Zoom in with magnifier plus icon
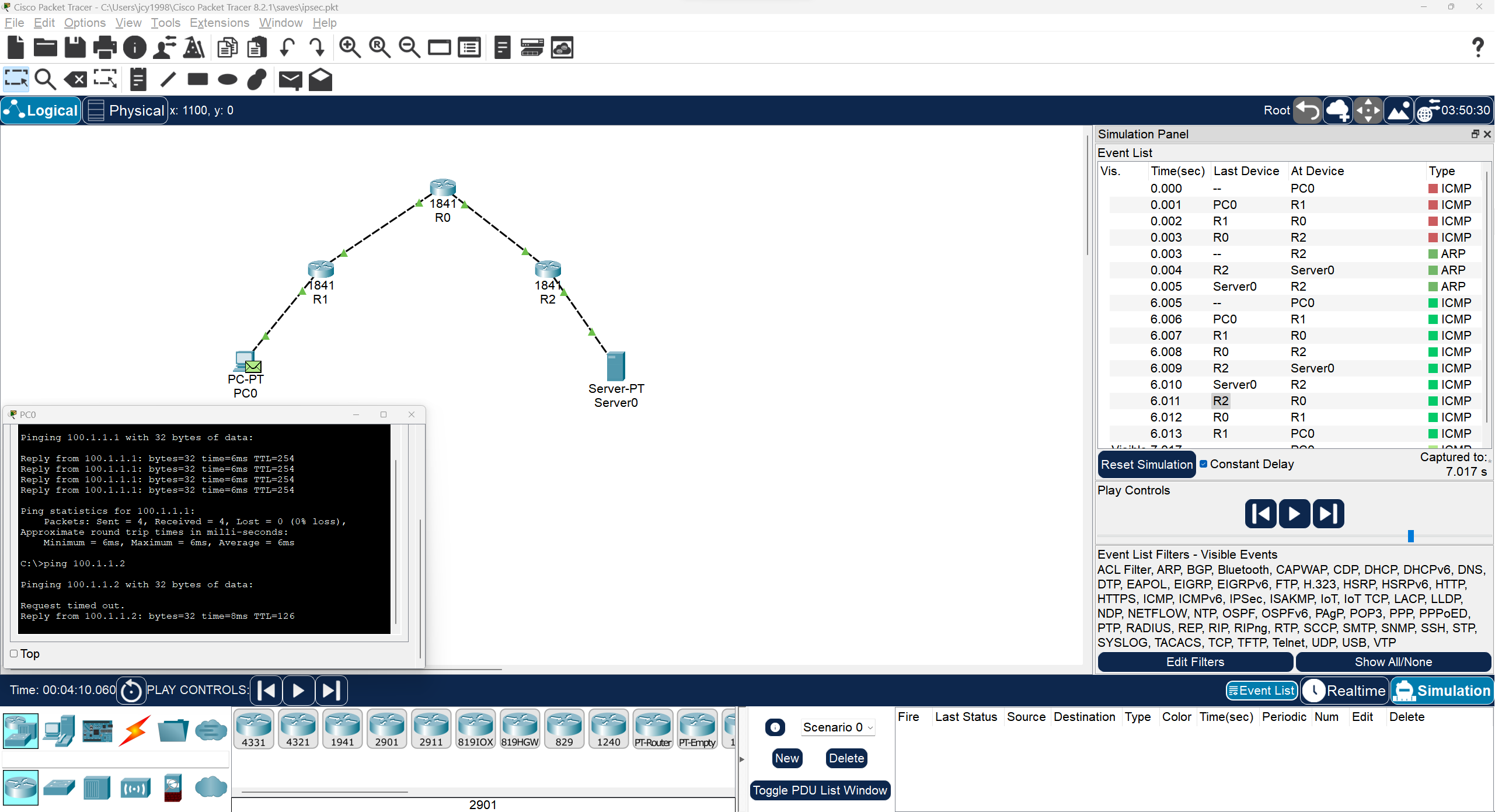Image resolution: width=1495 pixels, height=812 pixels. [350, 47]
